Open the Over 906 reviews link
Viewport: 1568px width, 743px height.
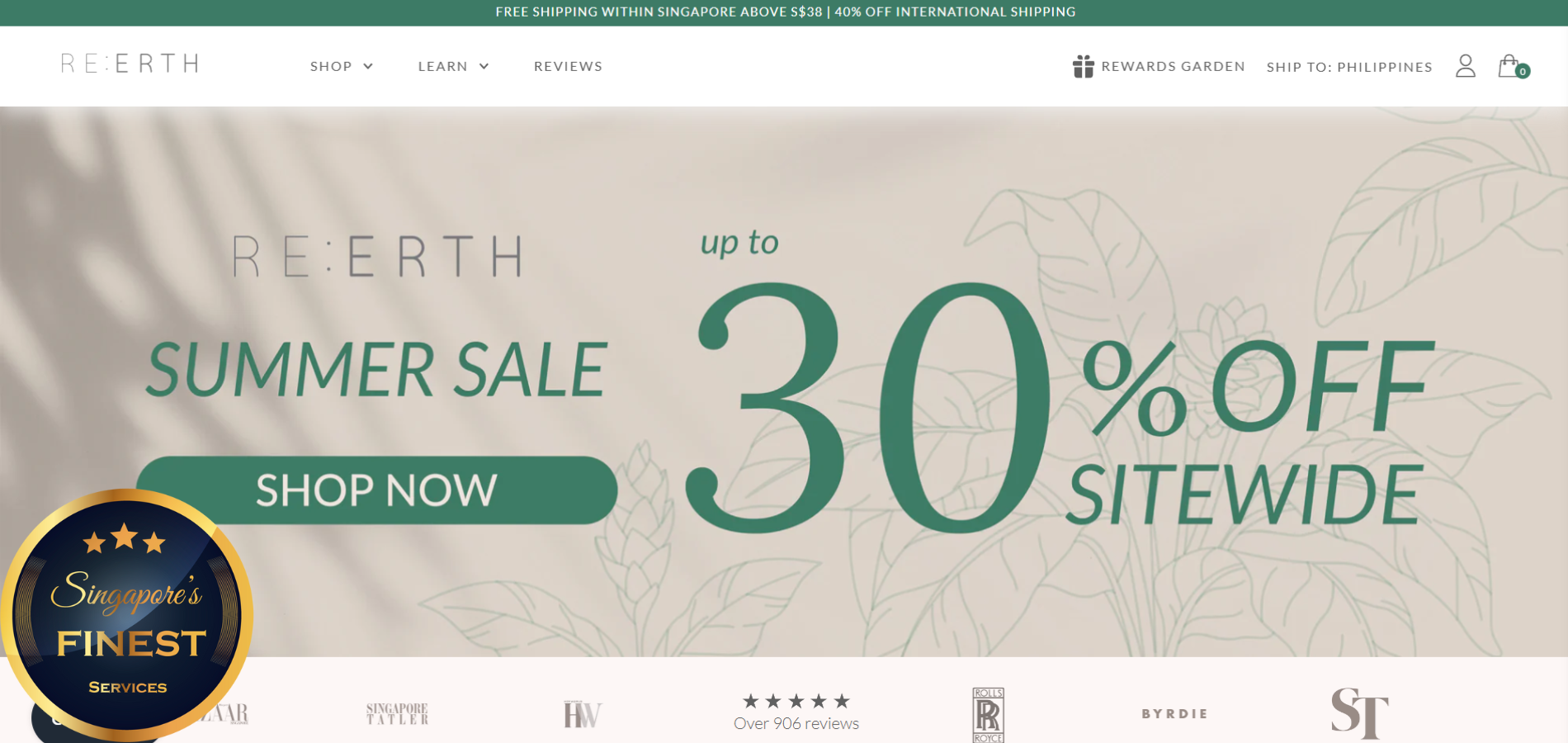tap(796, 724)
